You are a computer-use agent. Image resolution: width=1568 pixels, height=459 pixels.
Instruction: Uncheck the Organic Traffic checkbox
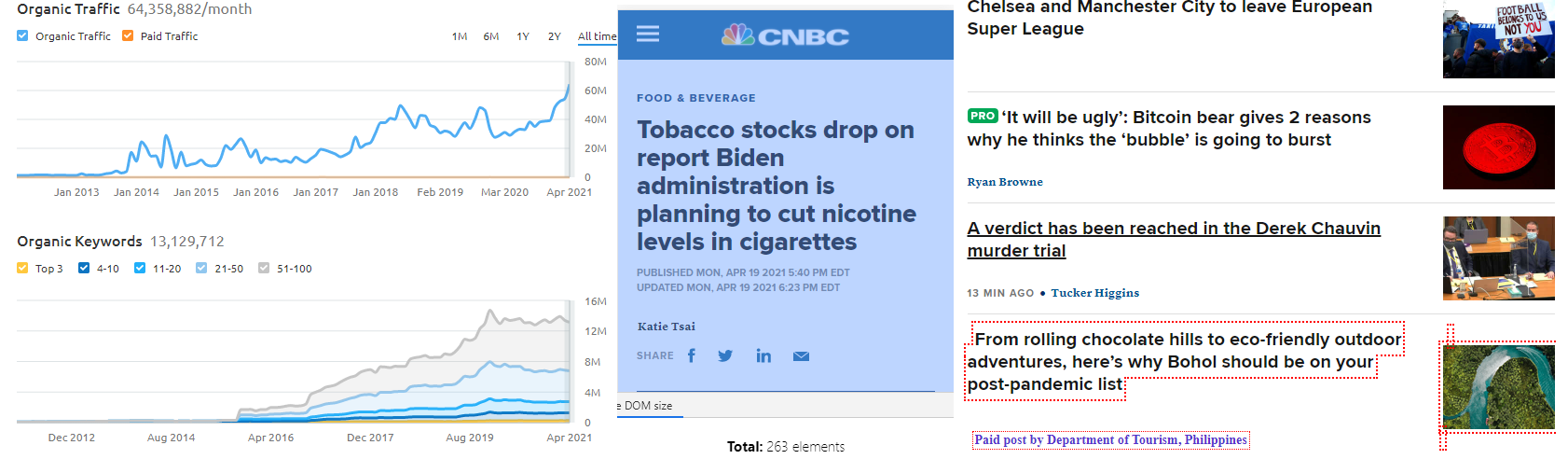pyautogui.click(x=22, y=36)
